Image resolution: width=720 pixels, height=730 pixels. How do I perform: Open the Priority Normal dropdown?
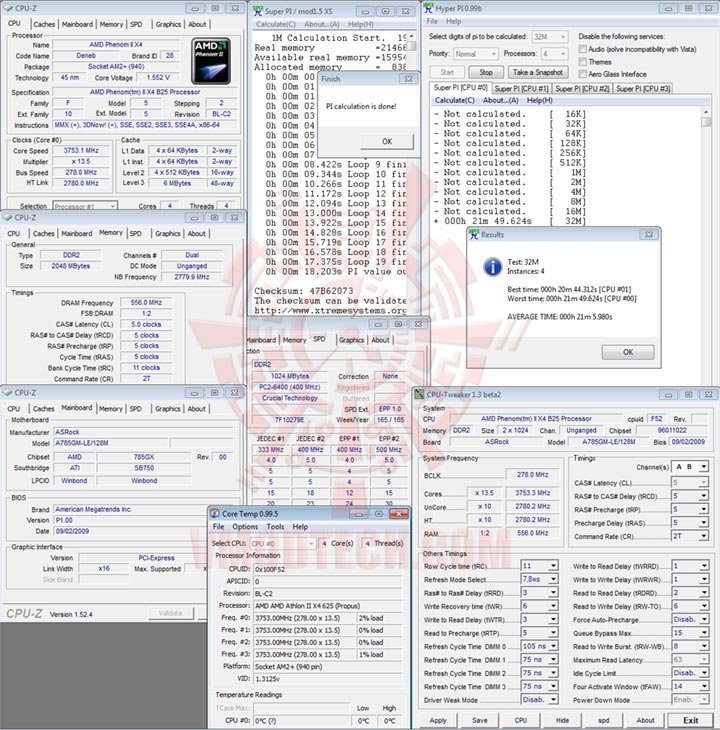(x=476, y=54)
